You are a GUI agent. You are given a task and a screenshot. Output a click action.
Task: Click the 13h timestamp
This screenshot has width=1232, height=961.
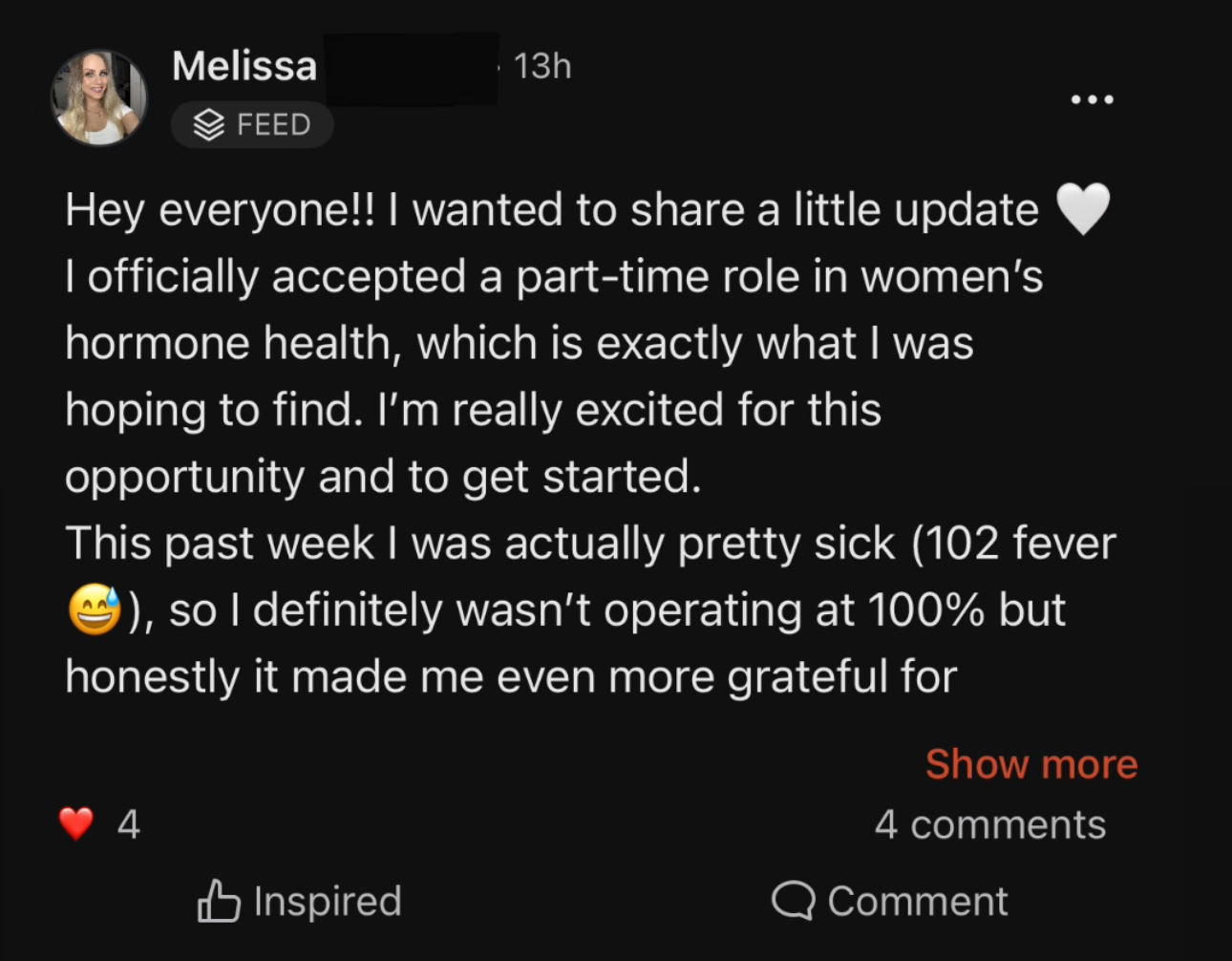pos(541,65)
